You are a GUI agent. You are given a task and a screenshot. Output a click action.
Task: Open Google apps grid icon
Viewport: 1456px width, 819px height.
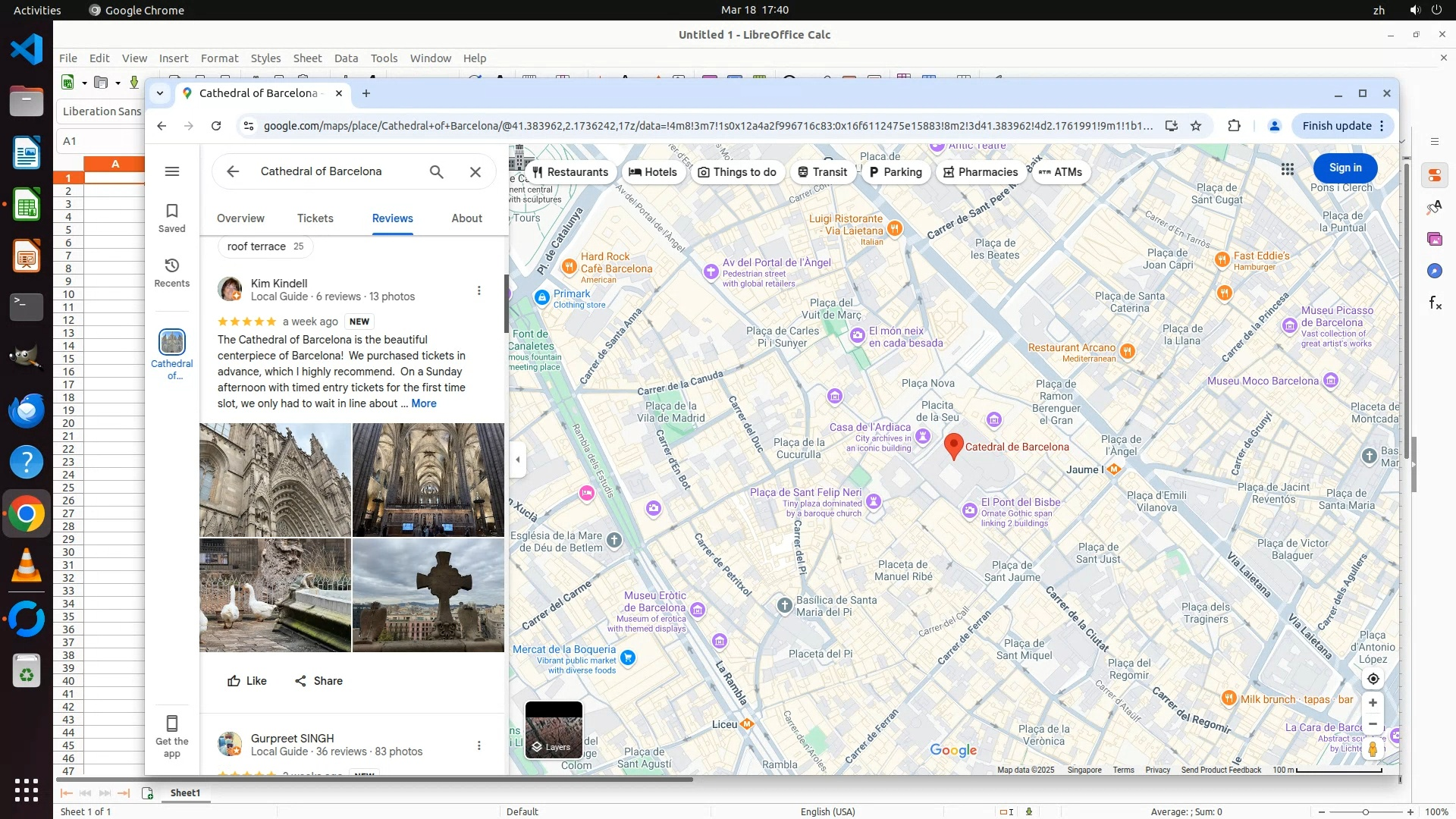pos(1288,169)
